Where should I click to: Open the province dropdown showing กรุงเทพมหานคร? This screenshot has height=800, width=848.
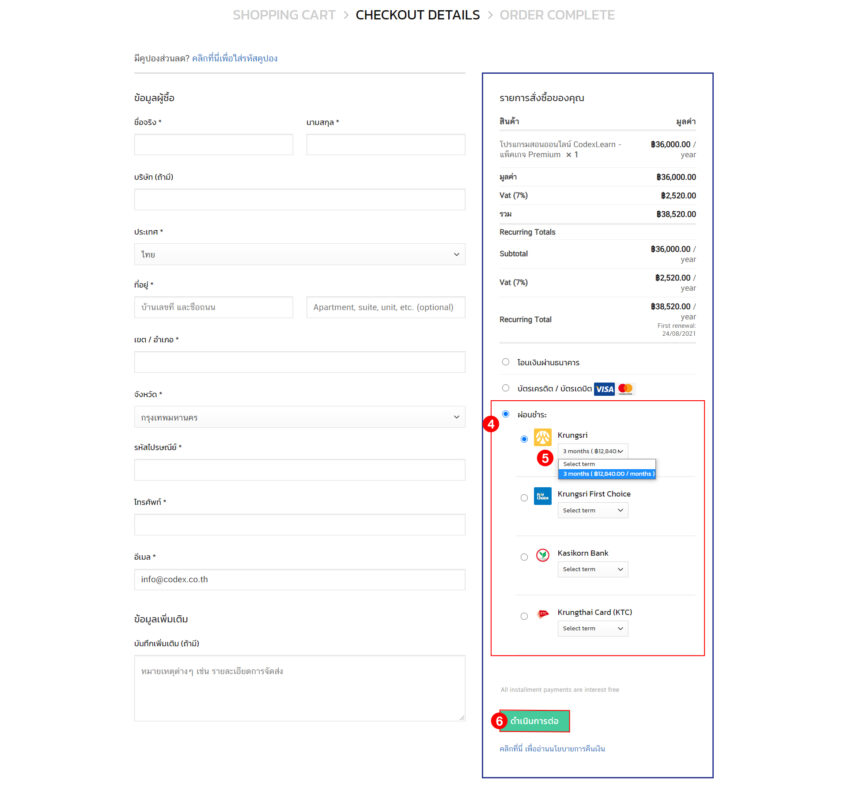click(x=300, y=417)
